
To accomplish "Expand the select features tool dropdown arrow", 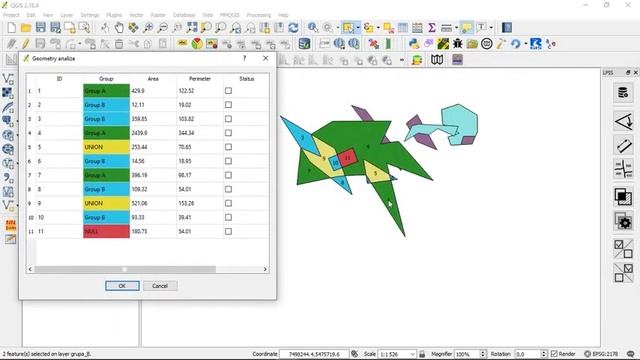I will point(358,28).
